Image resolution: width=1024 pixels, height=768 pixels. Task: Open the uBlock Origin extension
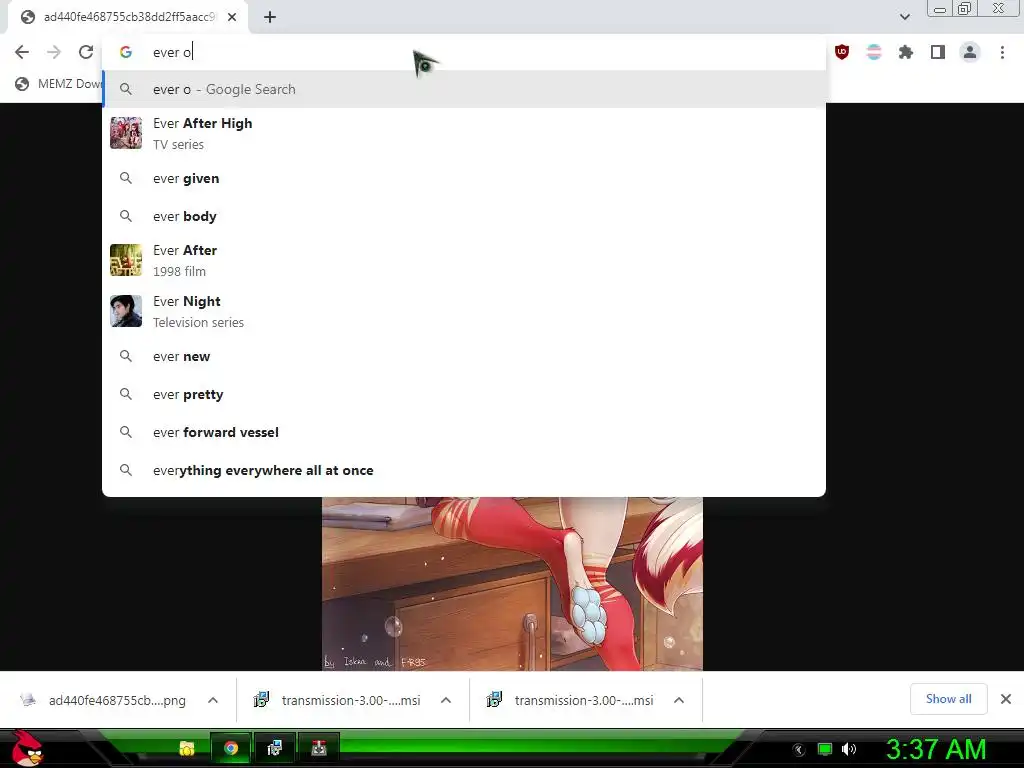(x=842, y=52)
